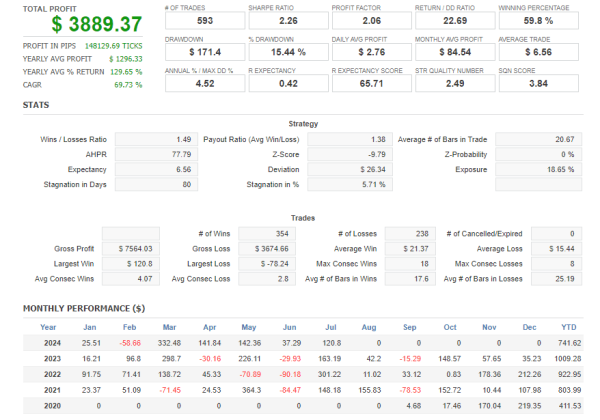The image size is (600, 420).
Task: Click 2021 May value 364.3
Action: click(251, 390)
